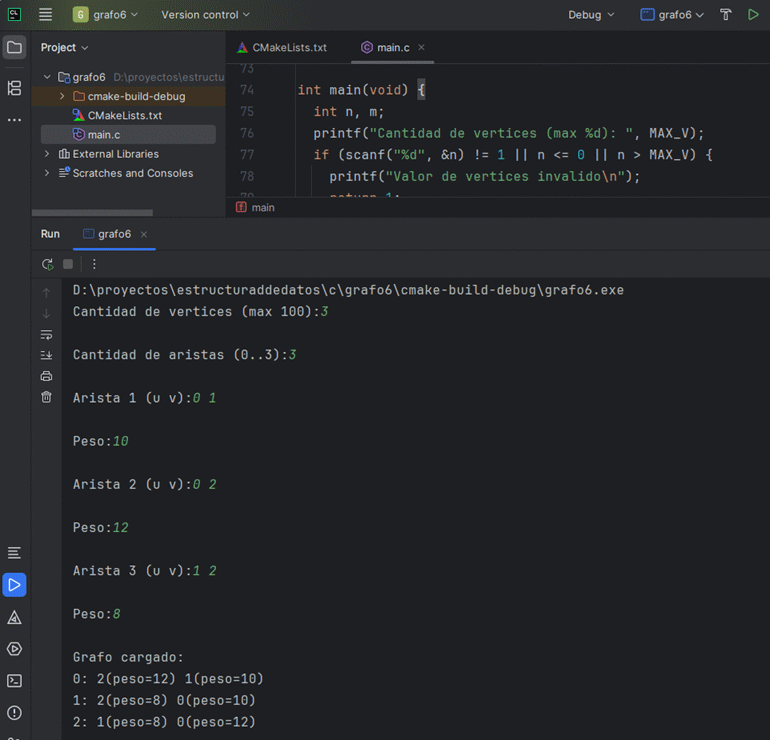Toggle the Project tool window
Viewport: 770px width, 740px height.
click(x=14, y=47)
